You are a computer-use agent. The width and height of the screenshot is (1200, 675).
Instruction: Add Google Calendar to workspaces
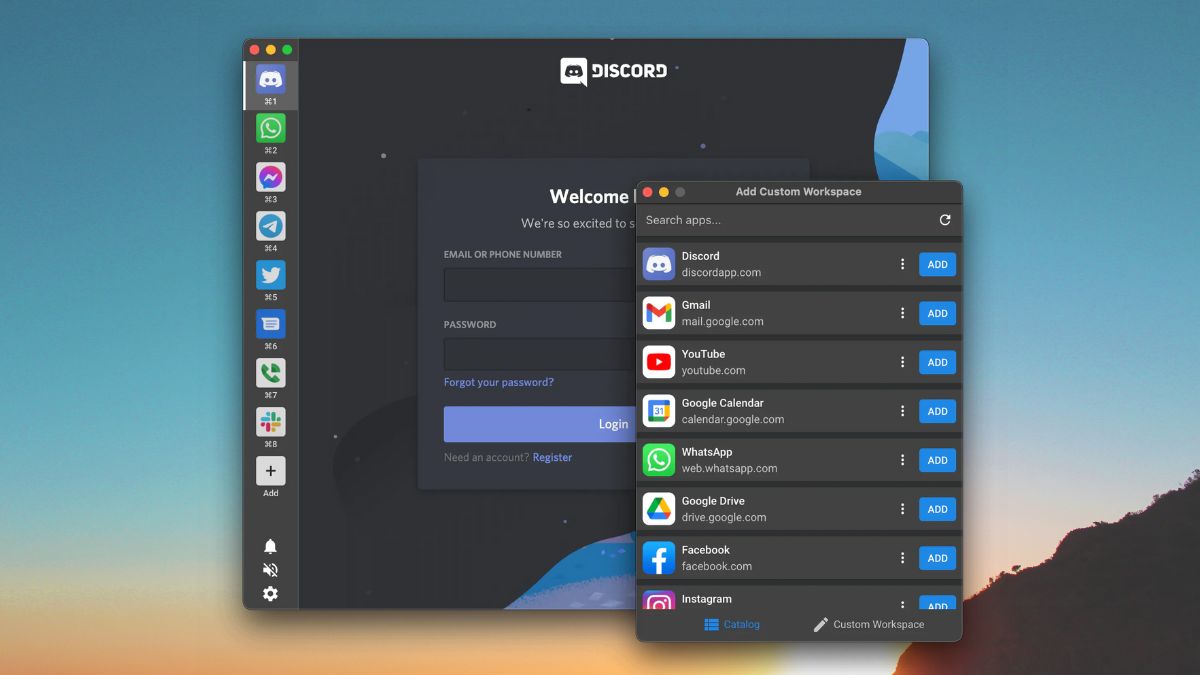pos(937,411)
